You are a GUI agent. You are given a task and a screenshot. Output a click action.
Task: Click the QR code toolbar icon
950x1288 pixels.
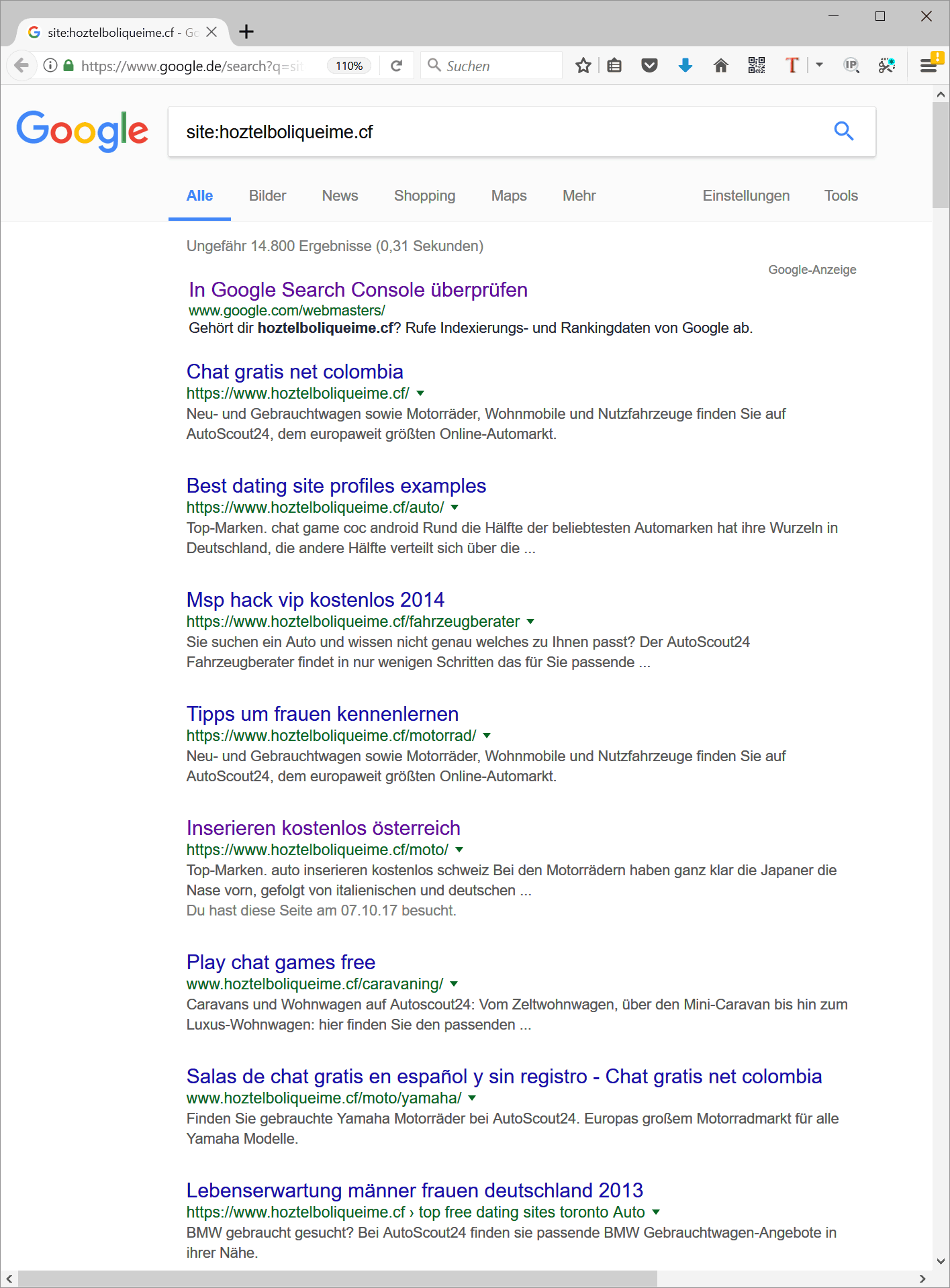click(x=757, y=66)
